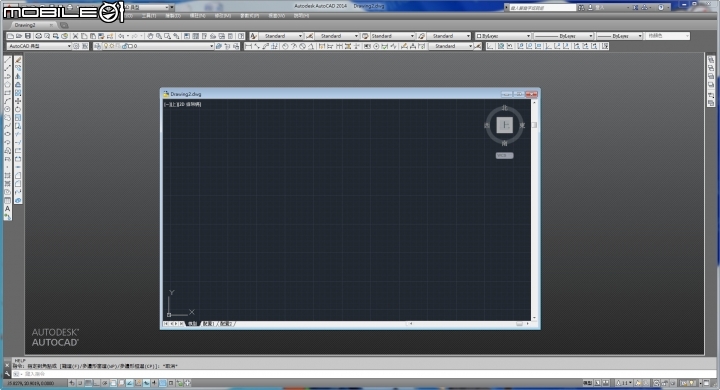Open the Help question mark icon in title bar

[x=661, y=7]
